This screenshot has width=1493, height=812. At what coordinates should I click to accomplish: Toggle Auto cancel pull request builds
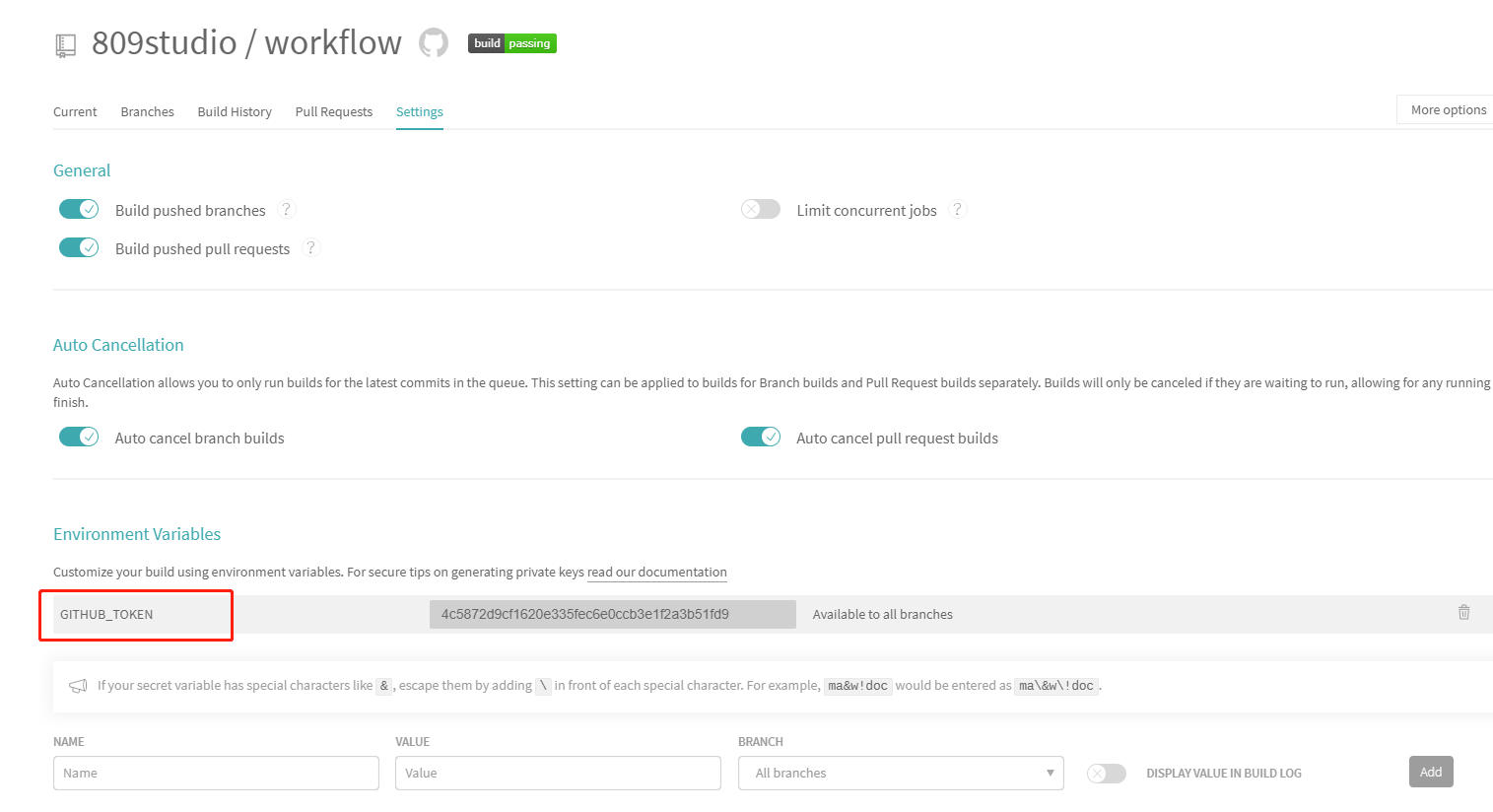pos(760,437)
